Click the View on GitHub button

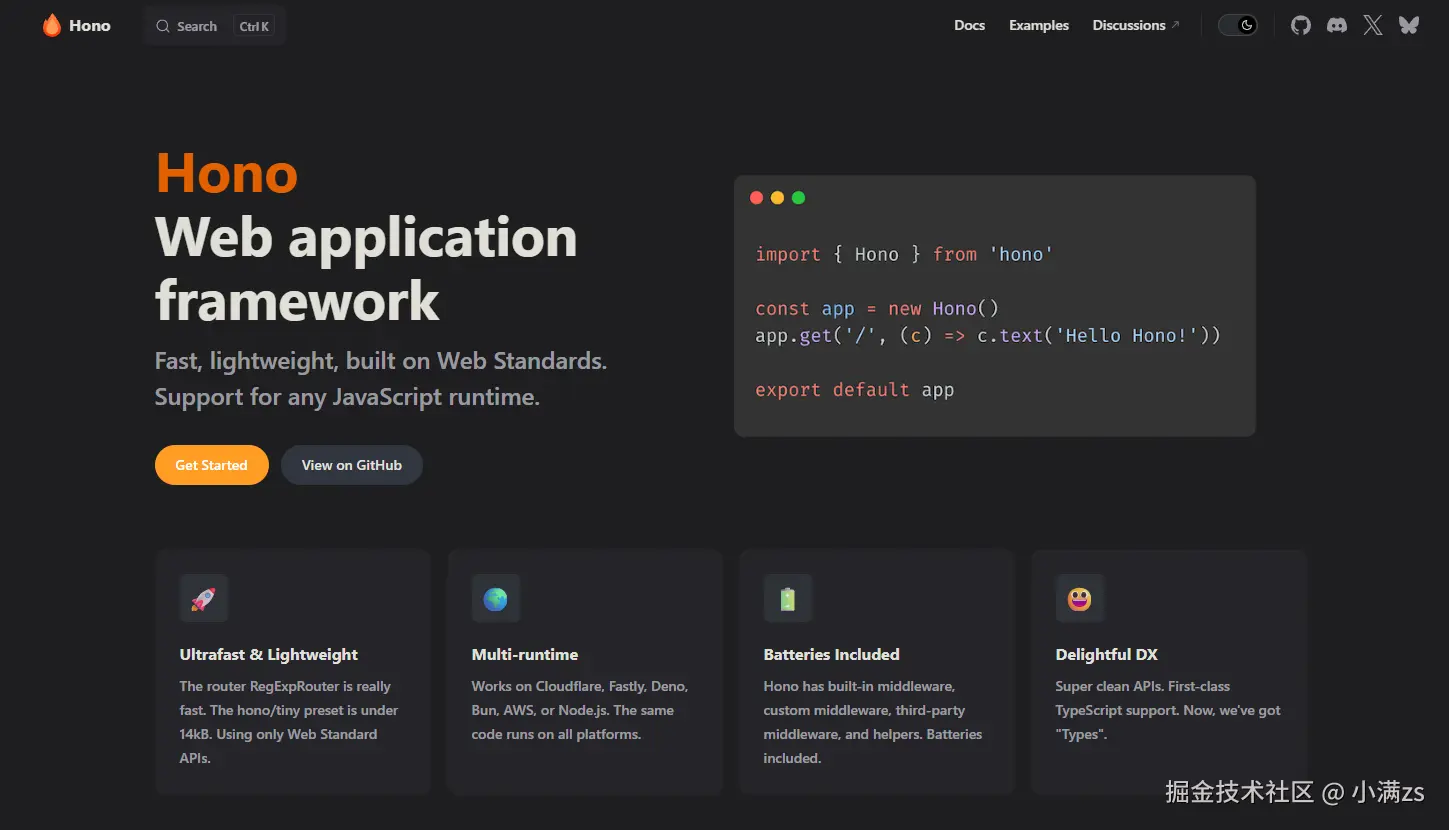click(352, 465)
